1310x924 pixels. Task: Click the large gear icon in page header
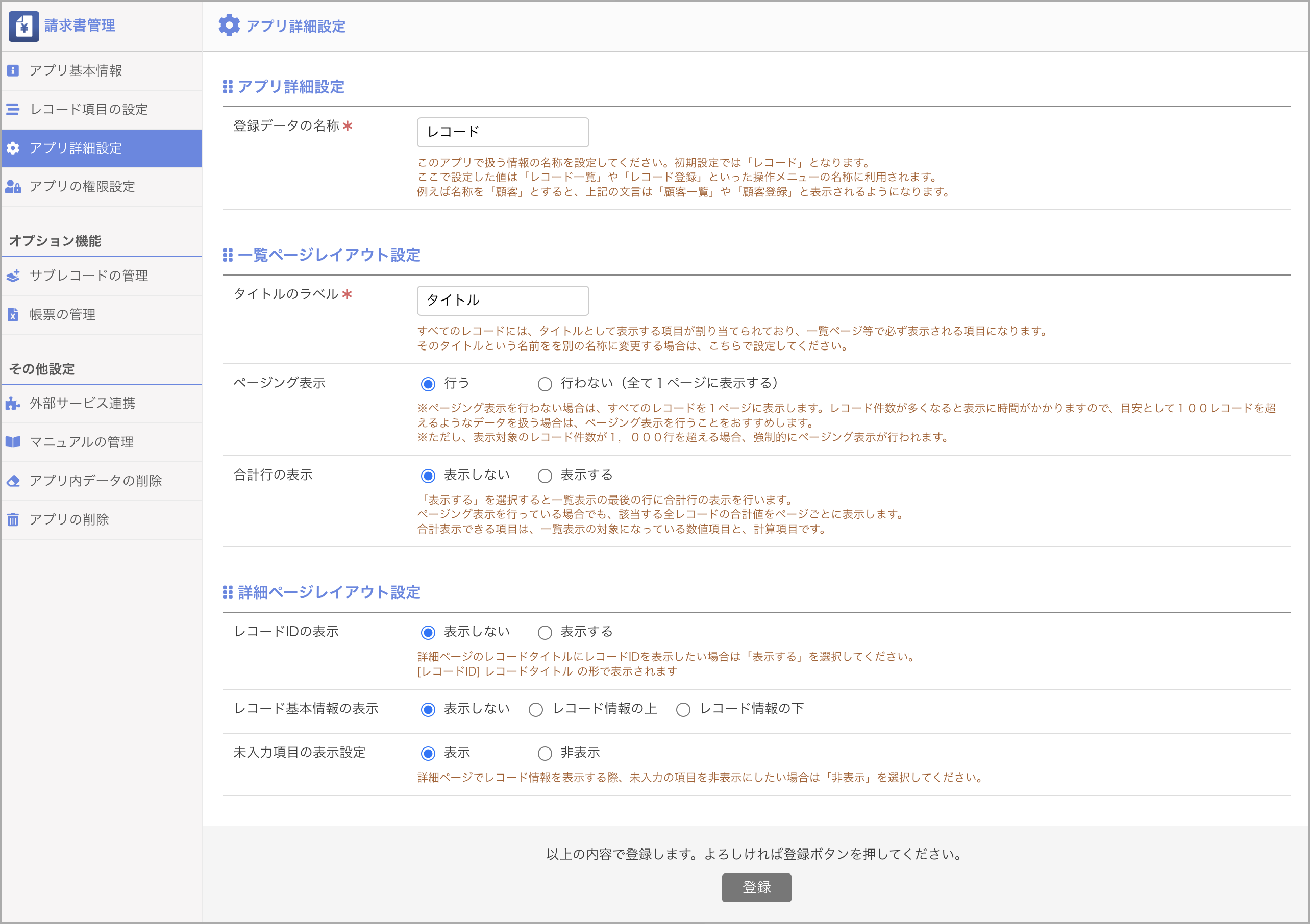click(229, 26)
